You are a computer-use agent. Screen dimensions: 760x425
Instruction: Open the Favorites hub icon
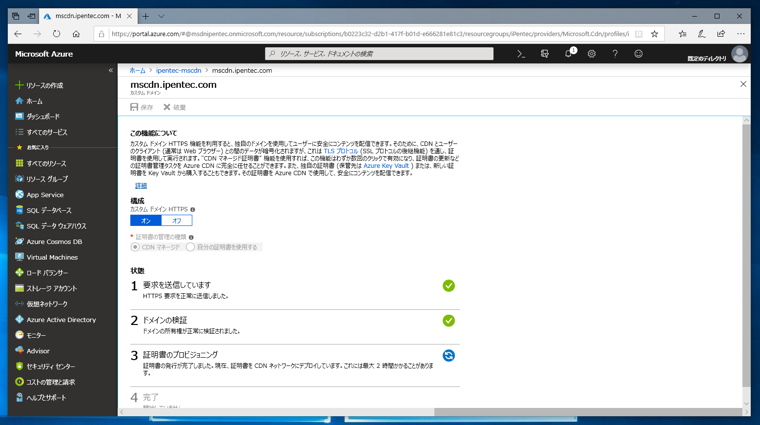(682, 34)
